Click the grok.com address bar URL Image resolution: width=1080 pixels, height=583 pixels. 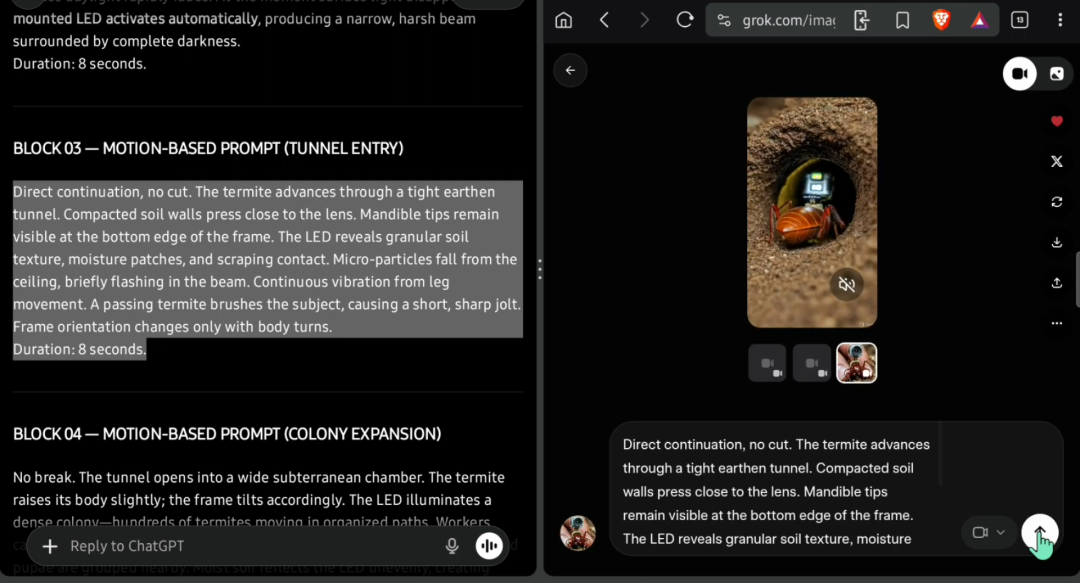click(789, 21)
